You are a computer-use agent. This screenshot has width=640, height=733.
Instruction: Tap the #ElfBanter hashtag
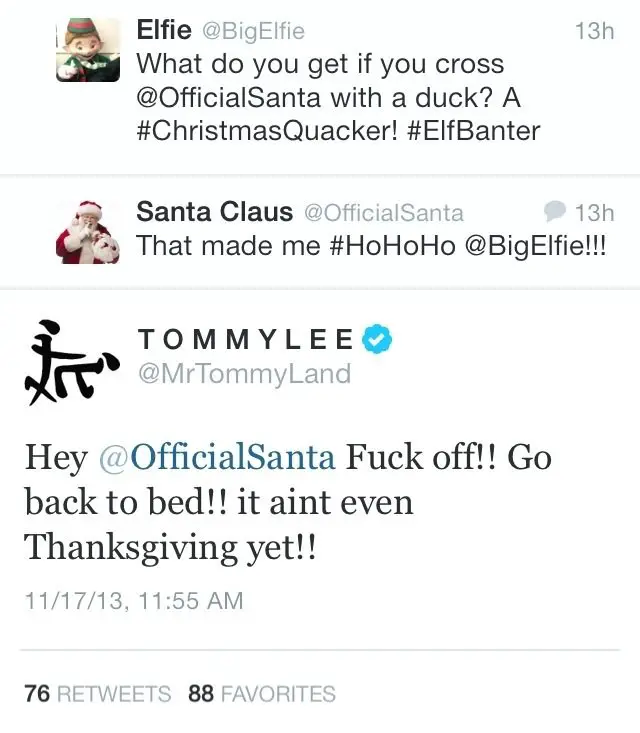point(474,133)
